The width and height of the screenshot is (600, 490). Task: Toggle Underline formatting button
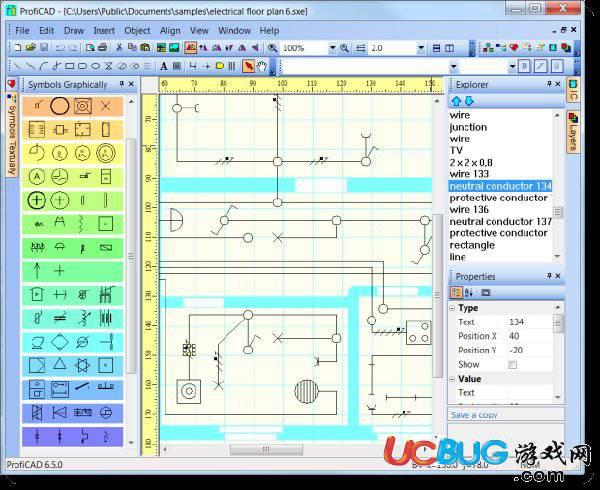click(x=557, y=67)
